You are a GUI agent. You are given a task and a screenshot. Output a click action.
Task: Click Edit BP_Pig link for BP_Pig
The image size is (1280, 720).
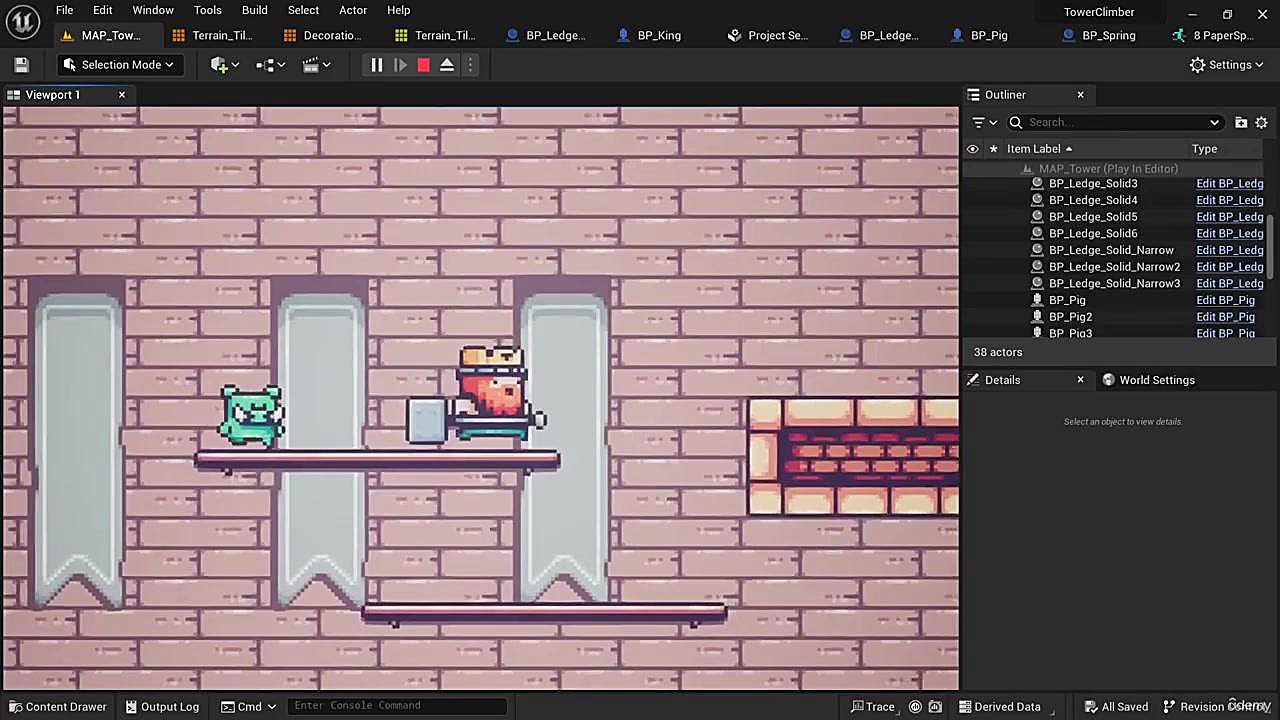pos(1225,300)
